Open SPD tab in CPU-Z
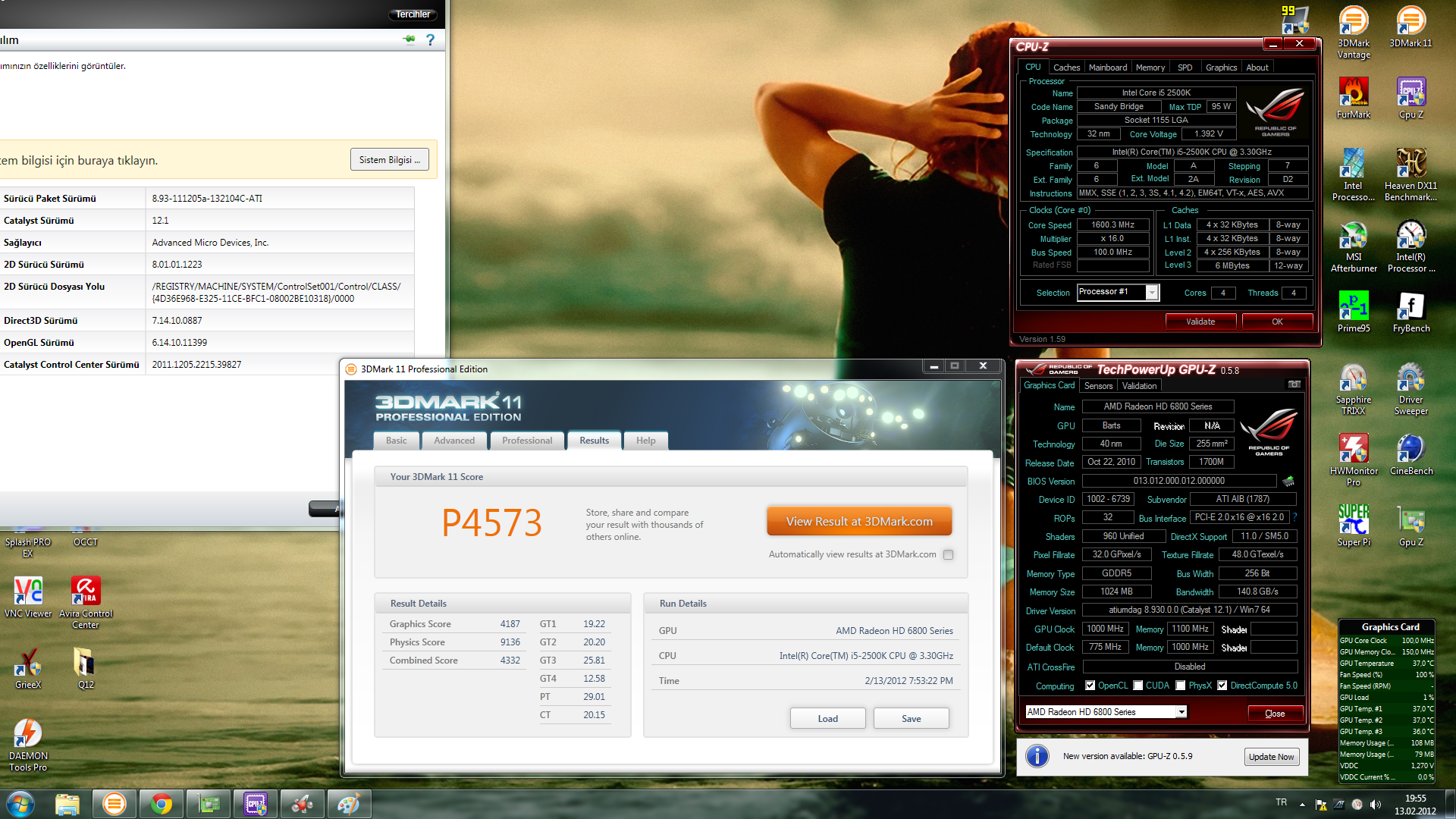 coord(1185,67)
